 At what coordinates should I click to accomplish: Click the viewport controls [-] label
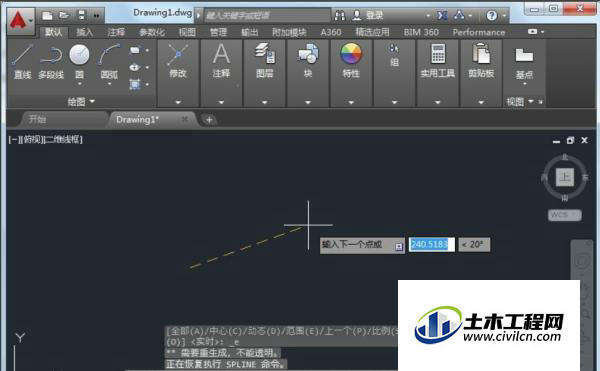[x=14, y=140]
